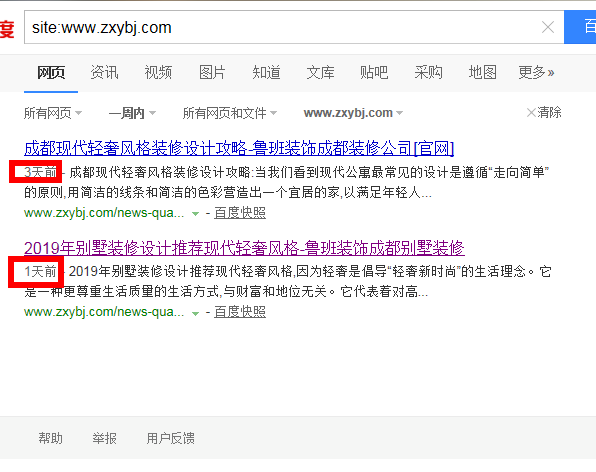Viewport: 596px width, 472px height.
Task: Click the blue Baidu search button
Action: pyautogui.click(x=580, y=27)
